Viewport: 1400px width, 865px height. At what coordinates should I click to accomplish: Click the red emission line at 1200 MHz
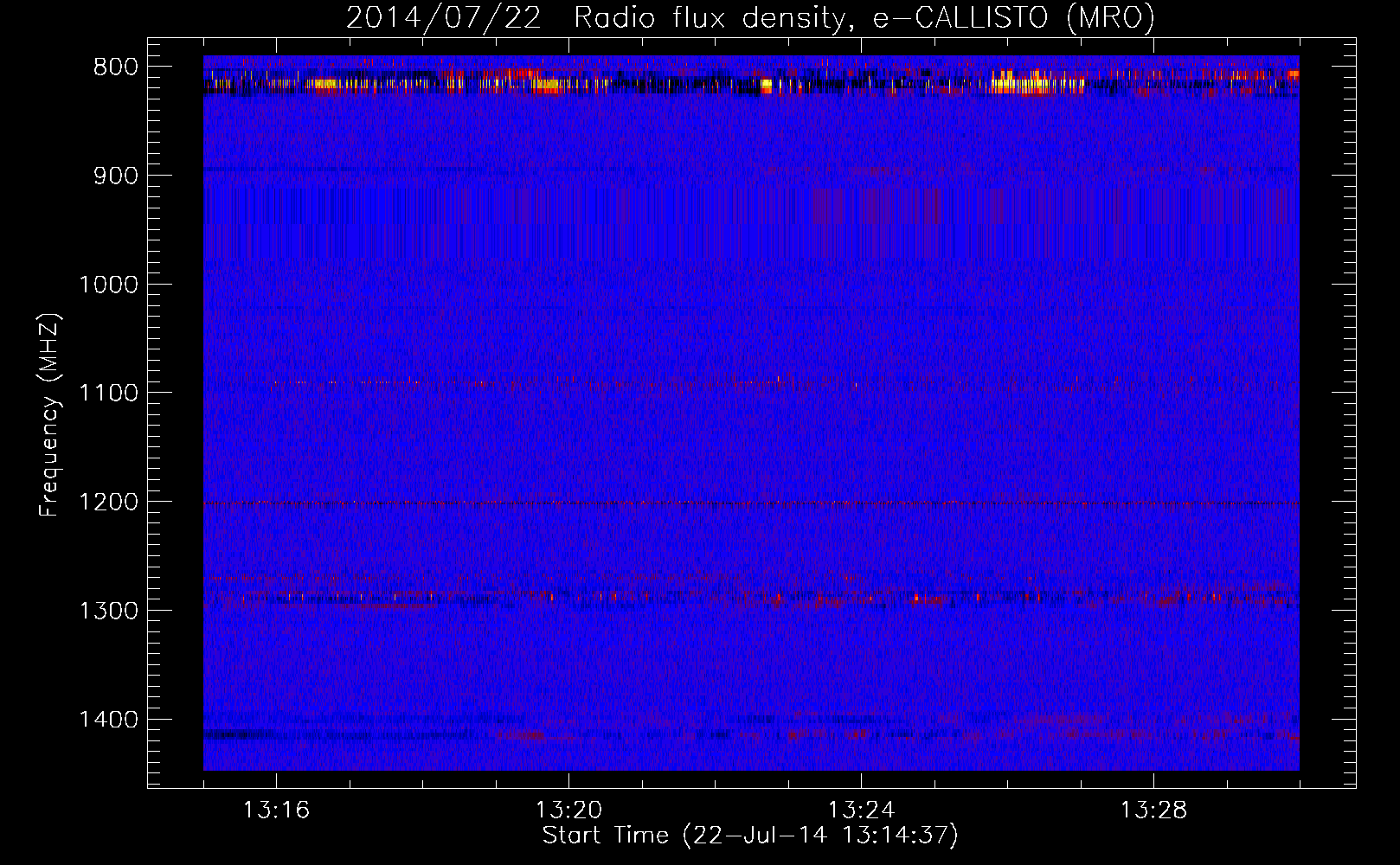coord(751,503)
